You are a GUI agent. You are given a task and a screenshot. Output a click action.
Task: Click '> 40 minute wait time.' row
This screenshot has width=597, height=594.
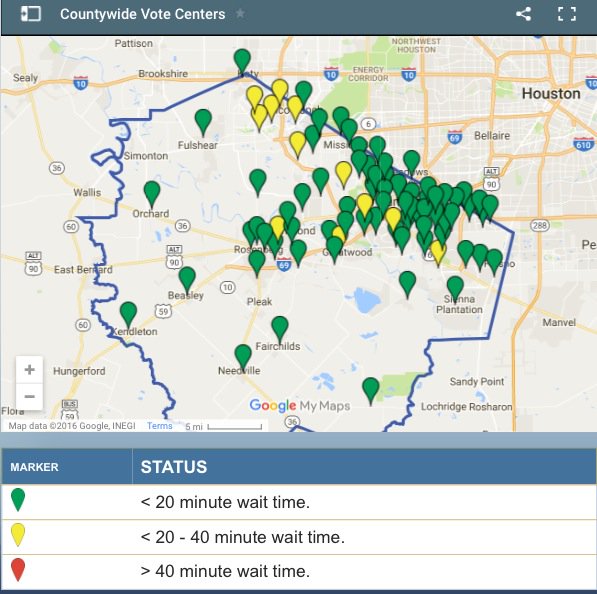(x=298, y=571)
